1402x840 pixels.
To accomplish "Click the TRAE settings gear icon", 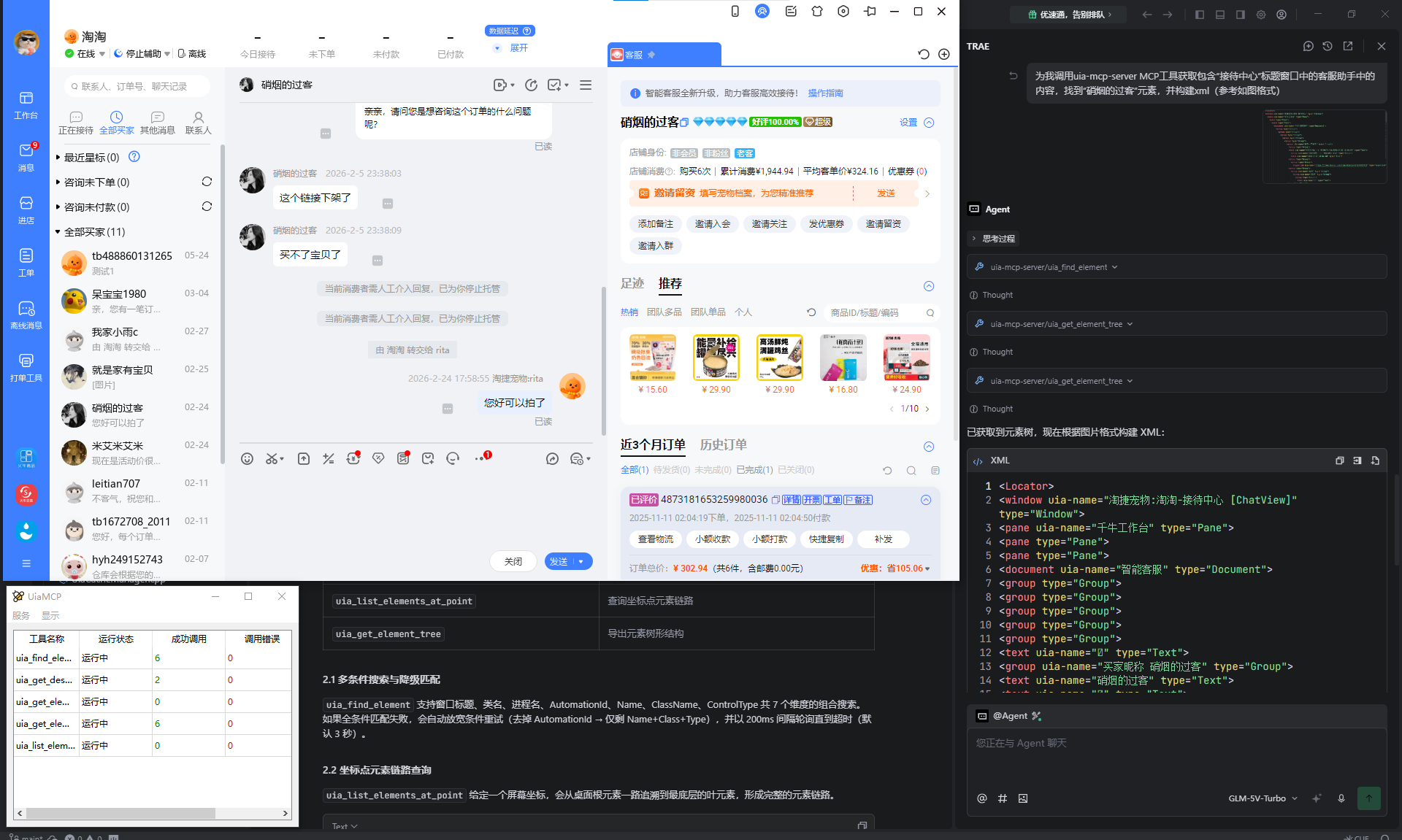I will click(x=1261, y=15).
